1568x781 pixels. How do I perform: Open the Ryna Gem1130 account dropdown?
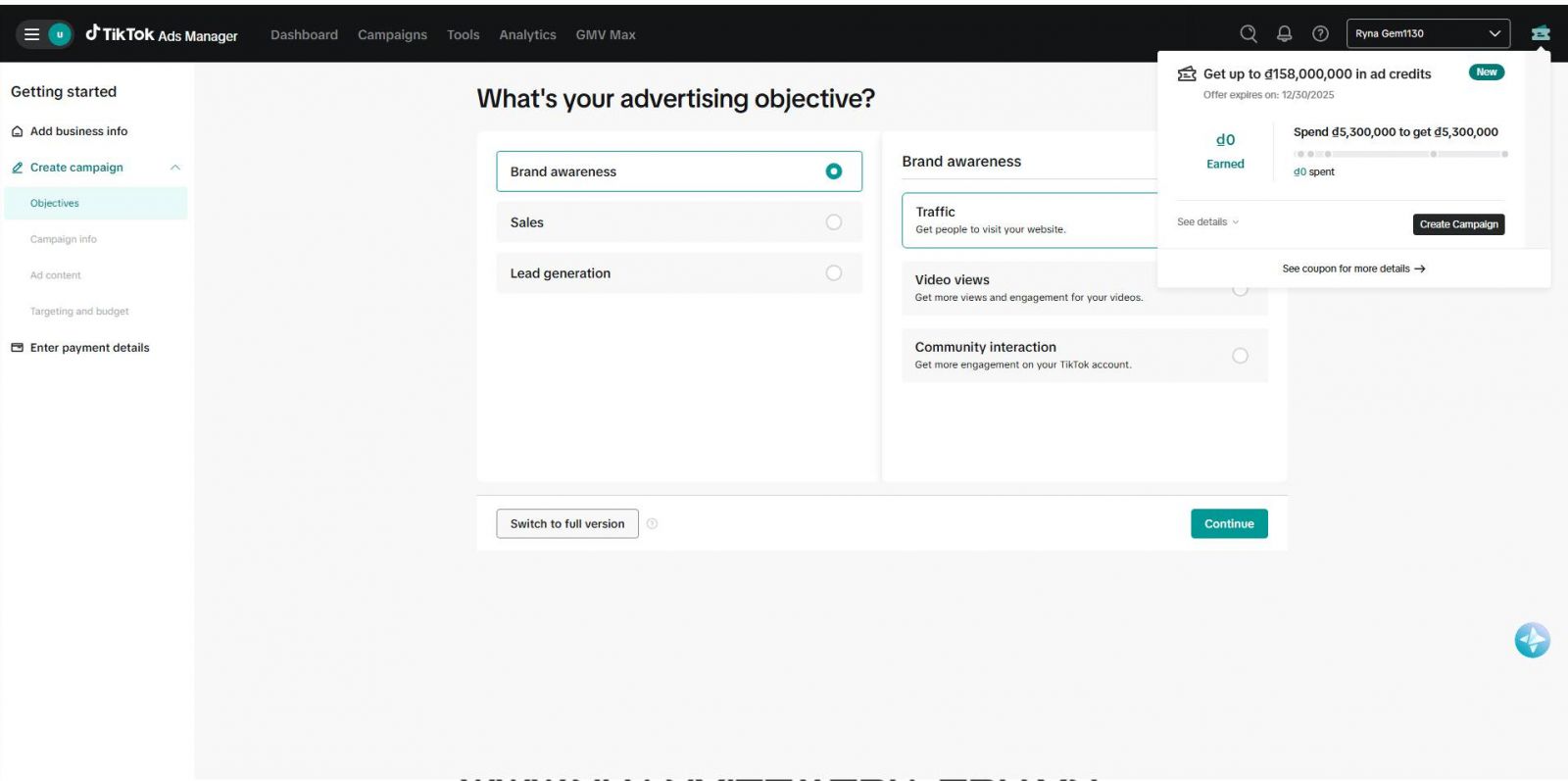(x=1428, y=33)
